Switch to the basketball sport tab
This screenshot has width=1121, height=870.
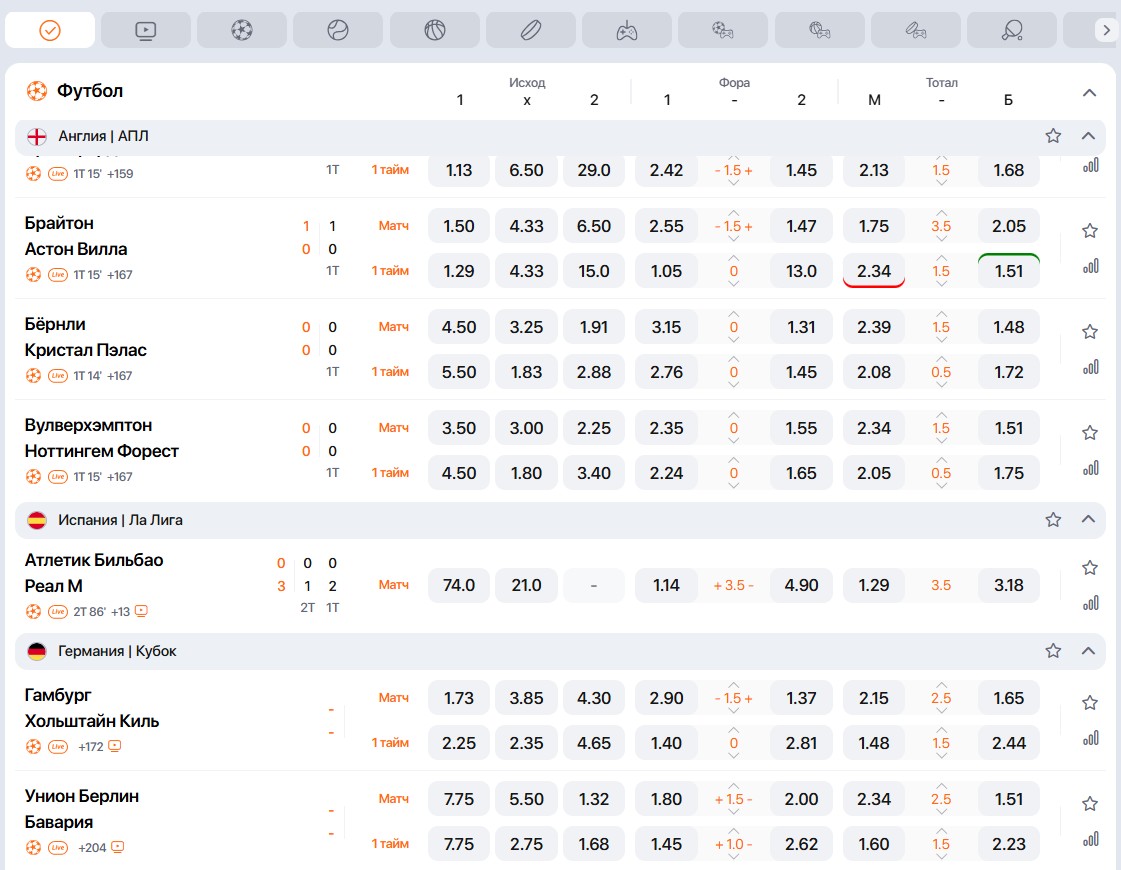coord(434,31)
